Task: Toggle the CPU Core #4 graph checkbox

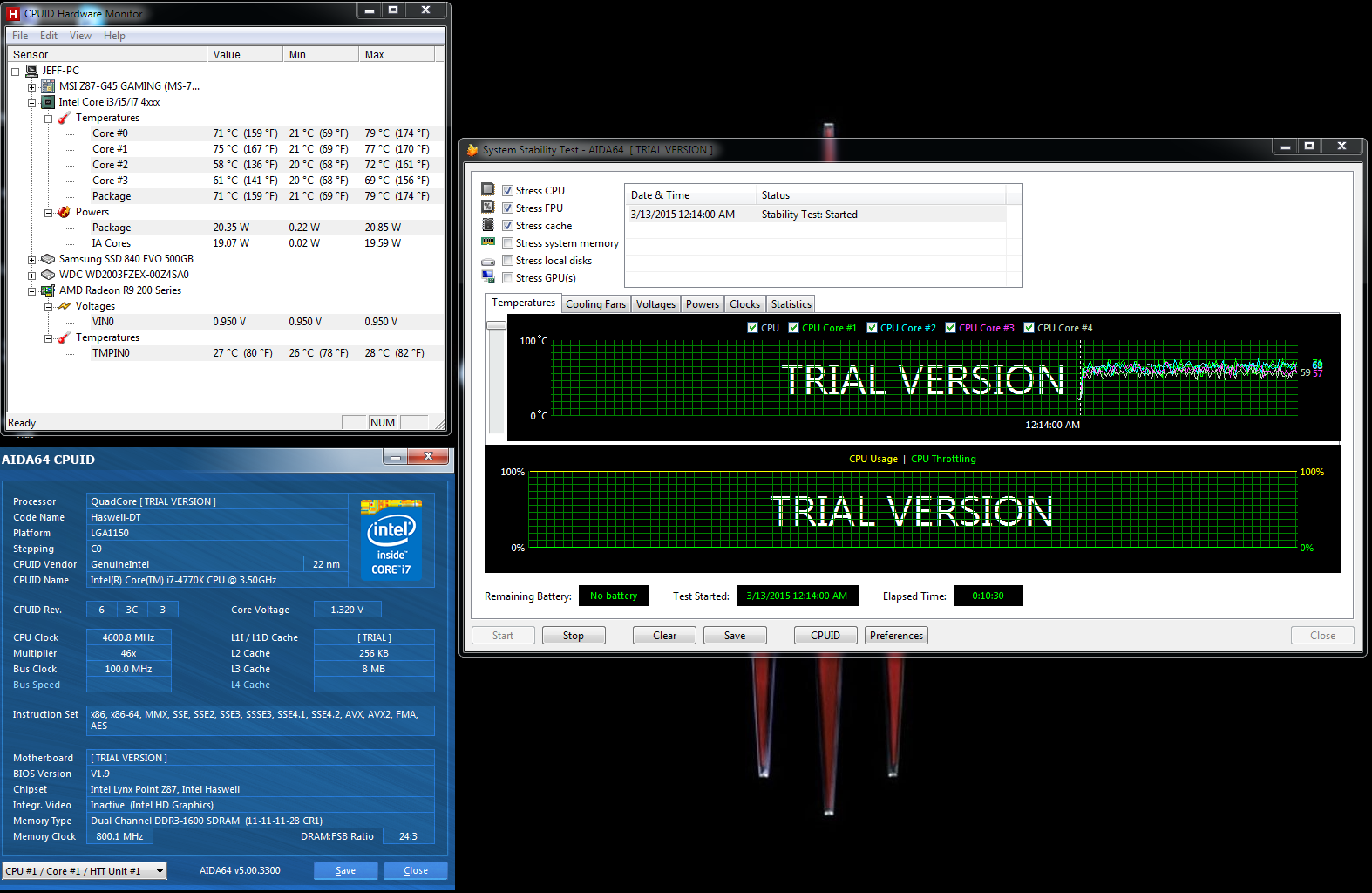Action: (1029, 328)
